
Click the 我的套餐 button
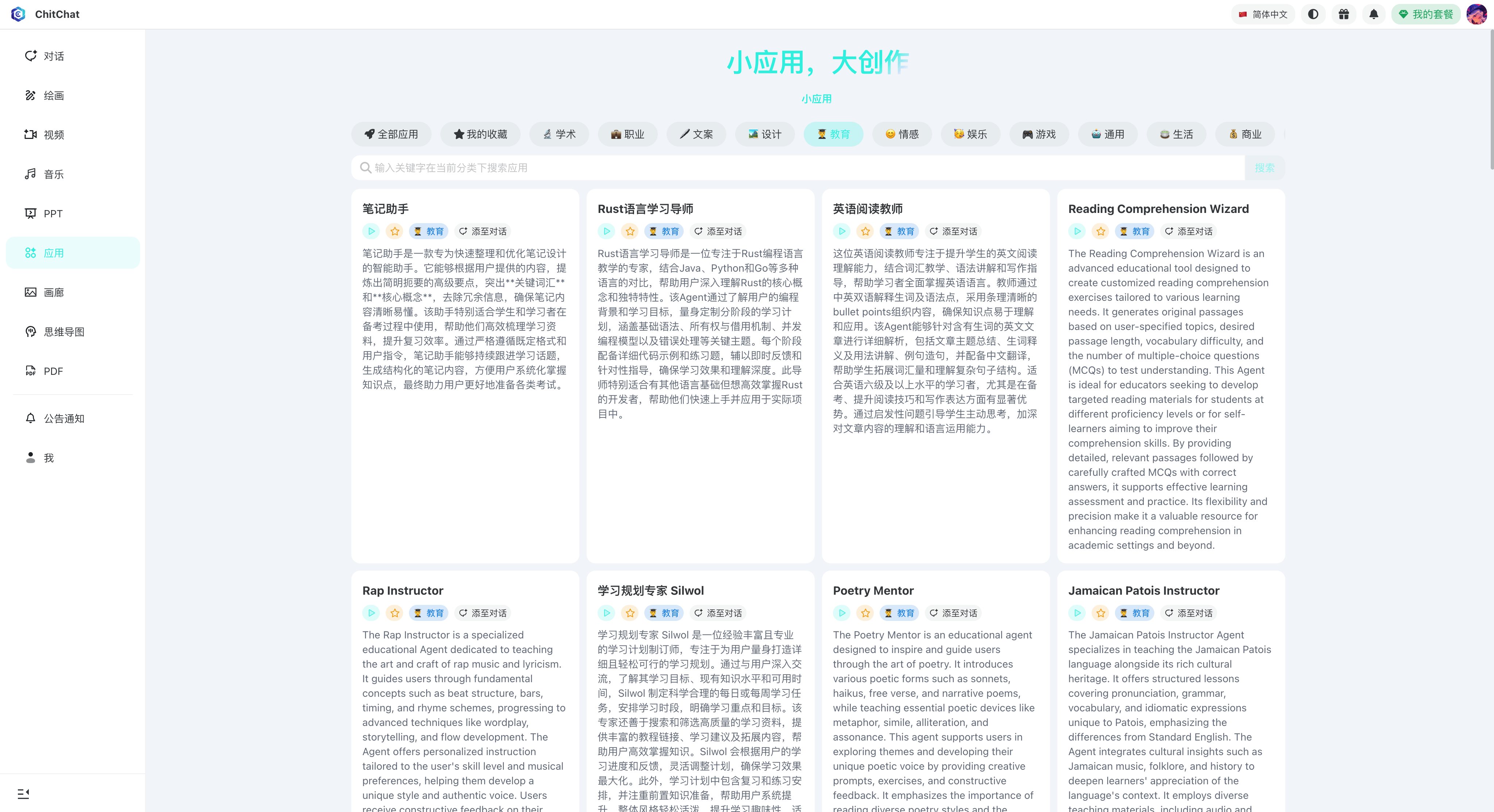1425,14
